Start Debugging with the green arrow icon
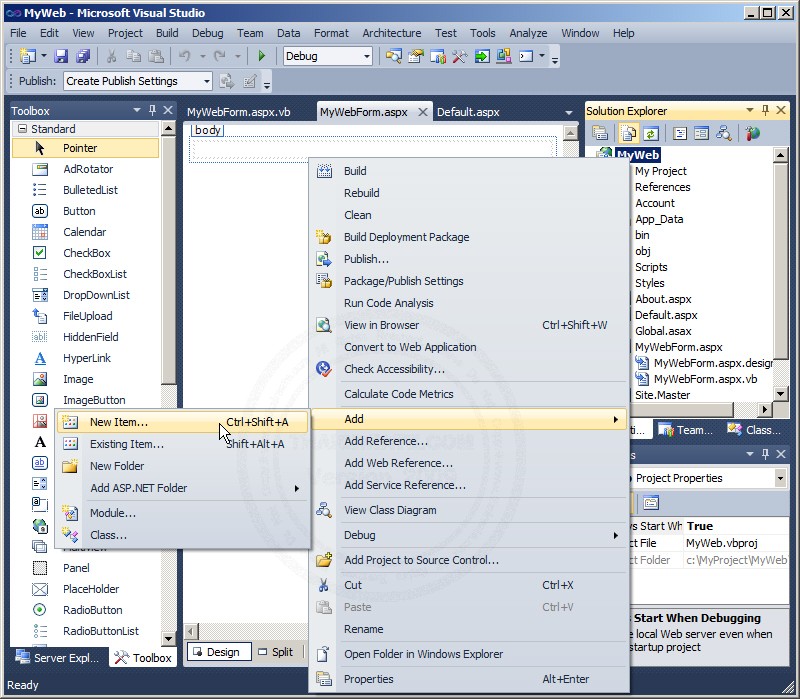800x699 pixels. 261,56
